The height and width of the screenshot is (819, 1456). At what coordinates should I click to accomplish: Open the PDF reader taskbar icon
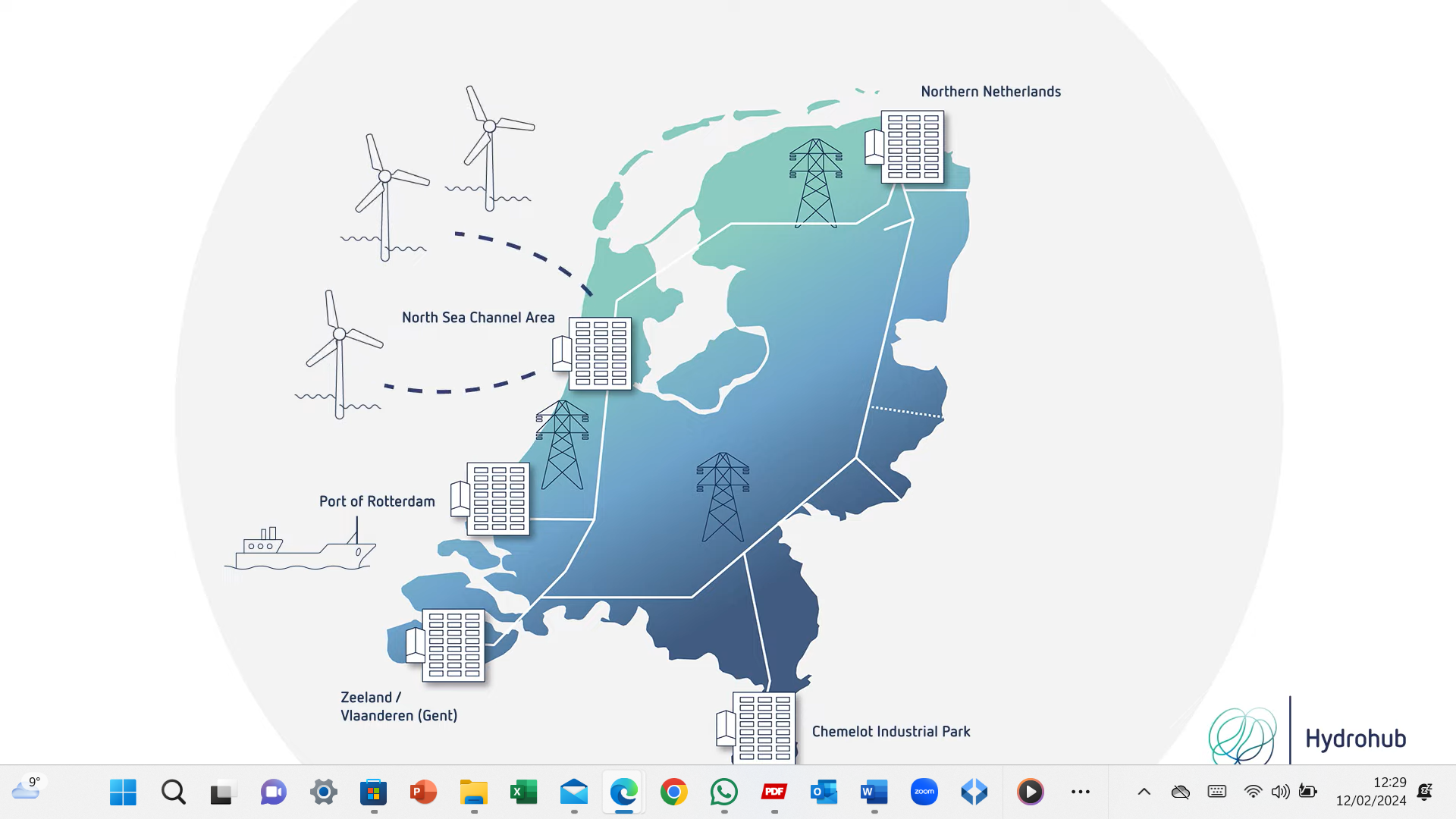point(773,792)
